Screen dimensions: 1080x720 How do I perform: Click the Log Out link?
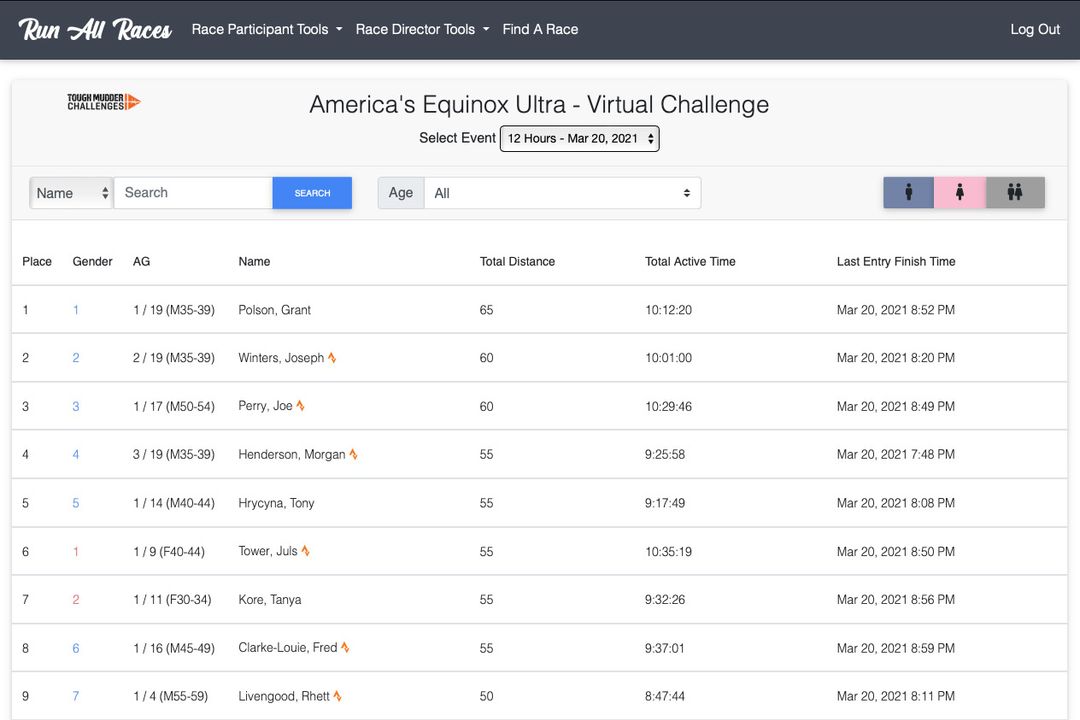(x=1035, y=29)
